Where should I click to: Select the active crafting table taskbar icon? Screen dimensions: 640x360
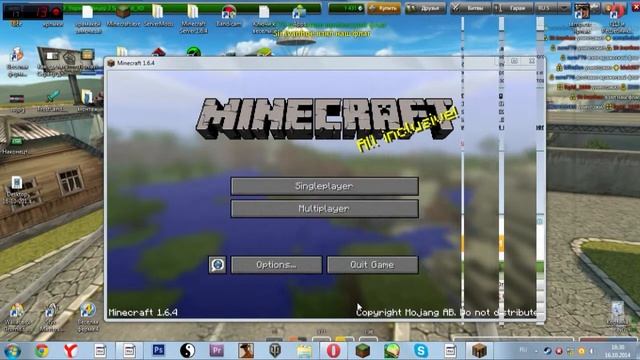click(479, 351)
